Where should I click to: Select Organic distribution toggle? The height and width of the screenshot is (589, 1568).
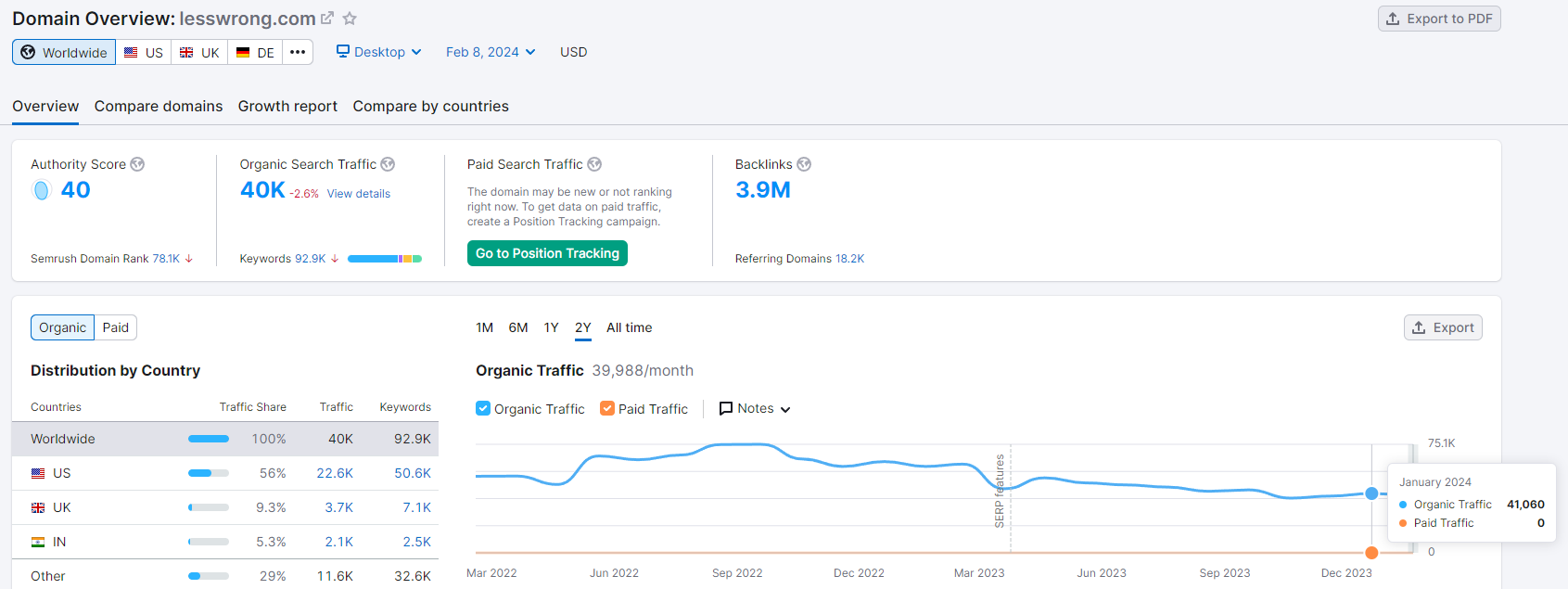click(62, 327)
